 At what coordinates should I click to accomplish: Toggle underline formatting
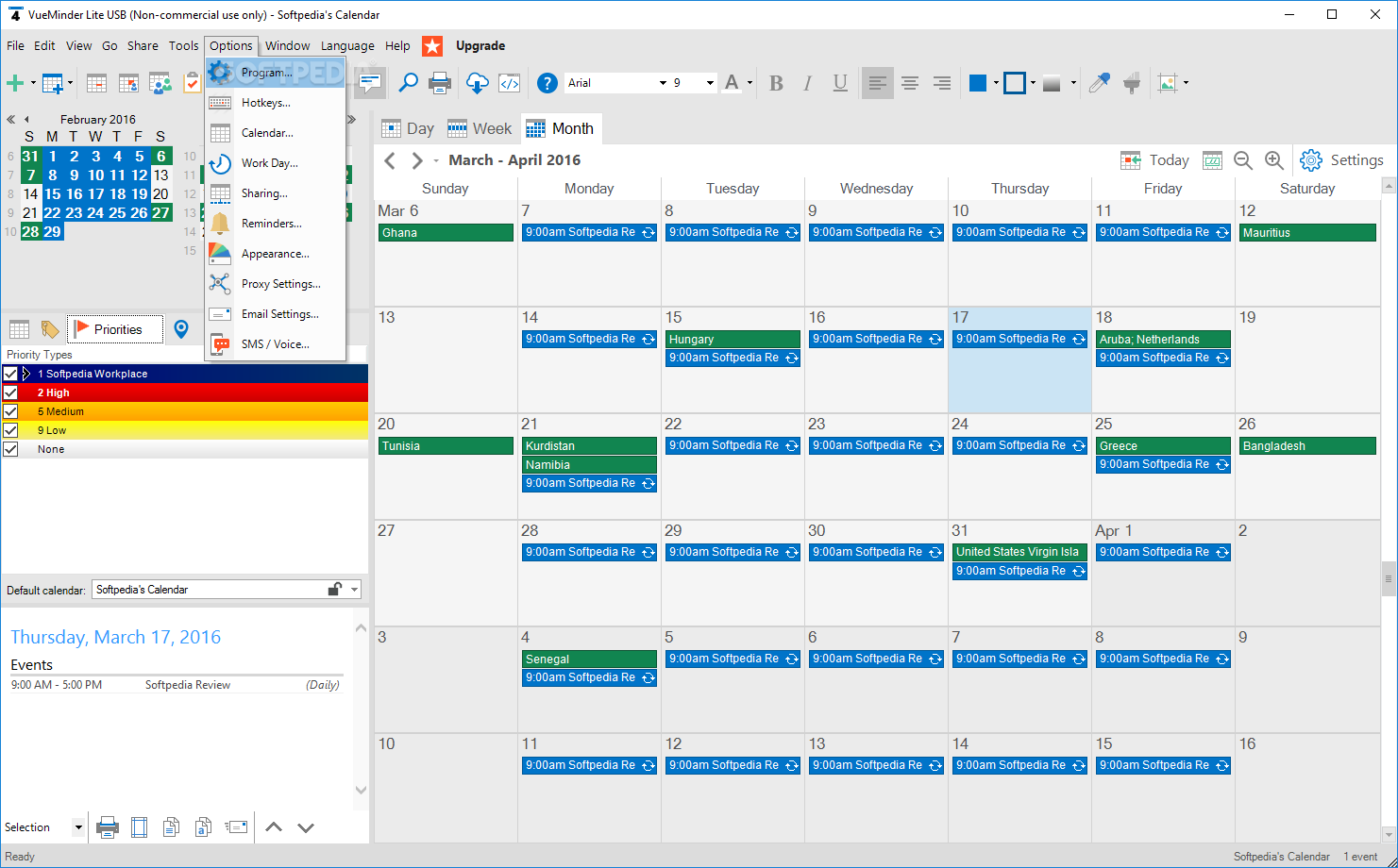tap(840, 83)
